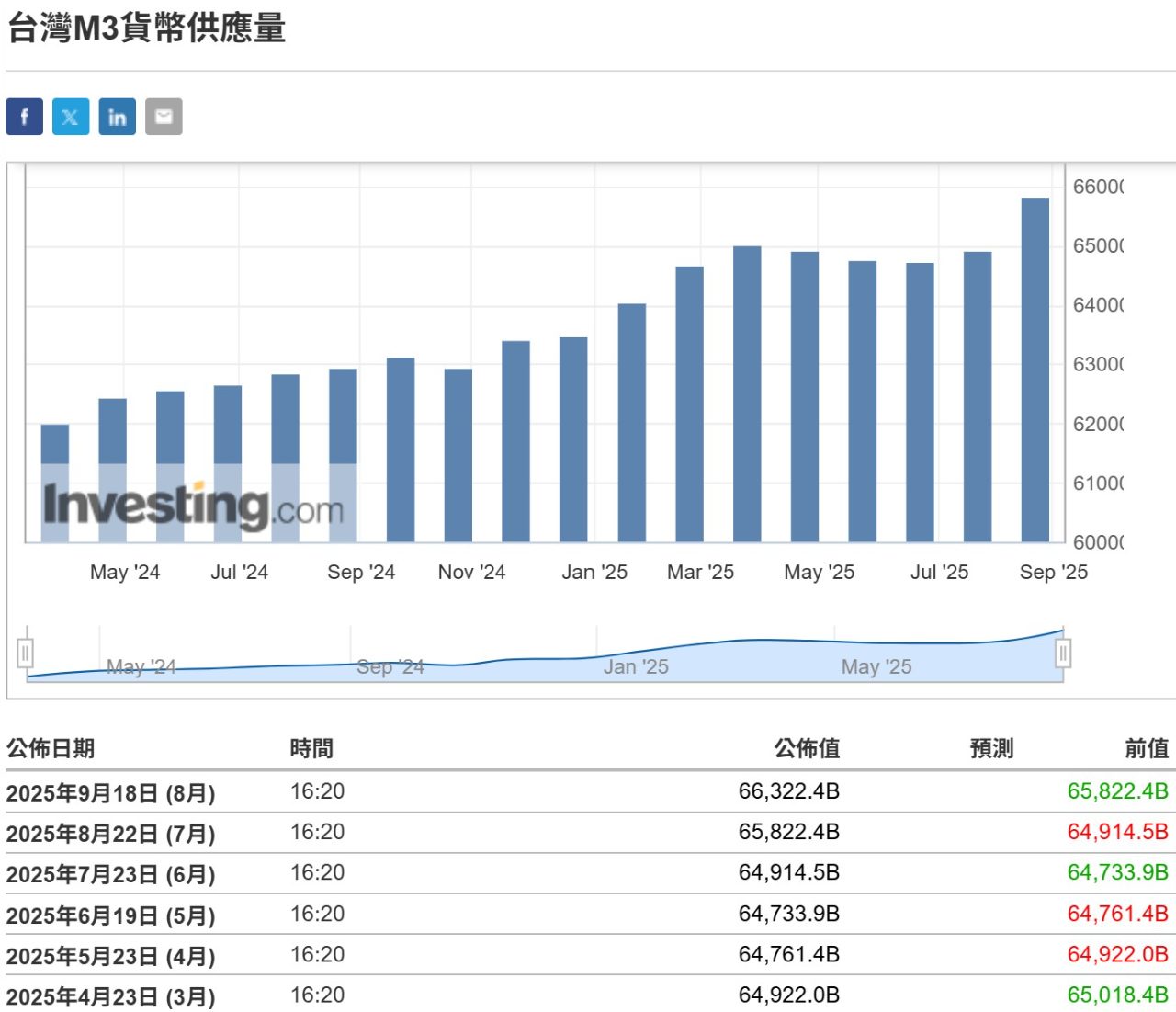
Task: Share the chart on LinkedIn
Action: [118, 117]
